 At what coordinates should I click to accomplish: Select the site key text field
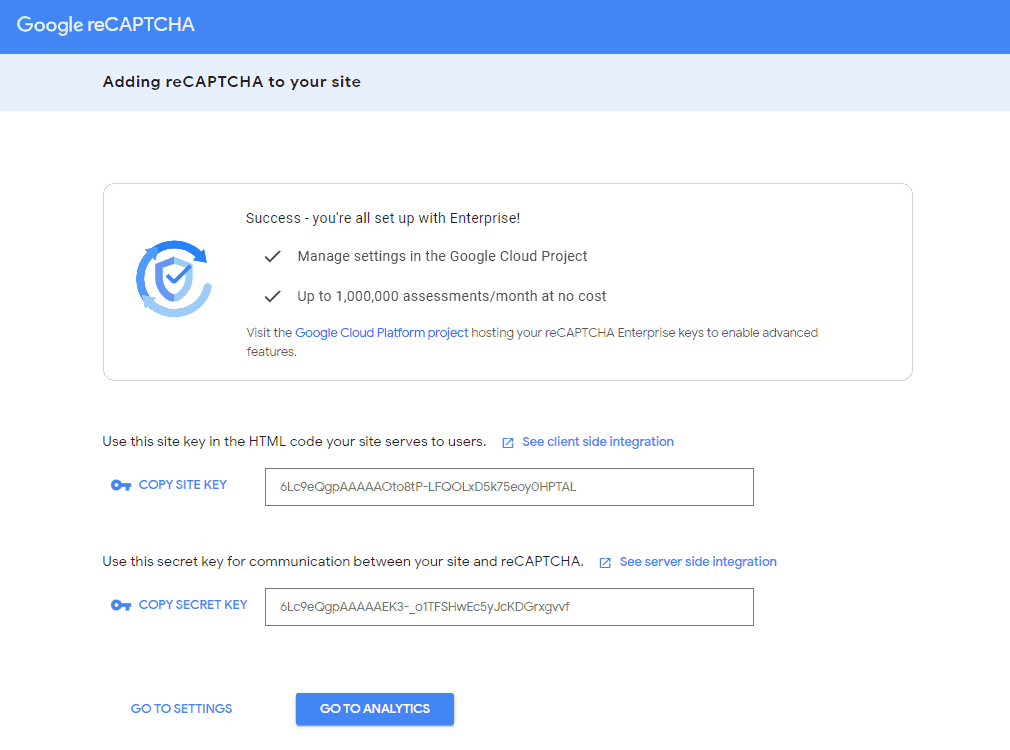click(508, 487)
